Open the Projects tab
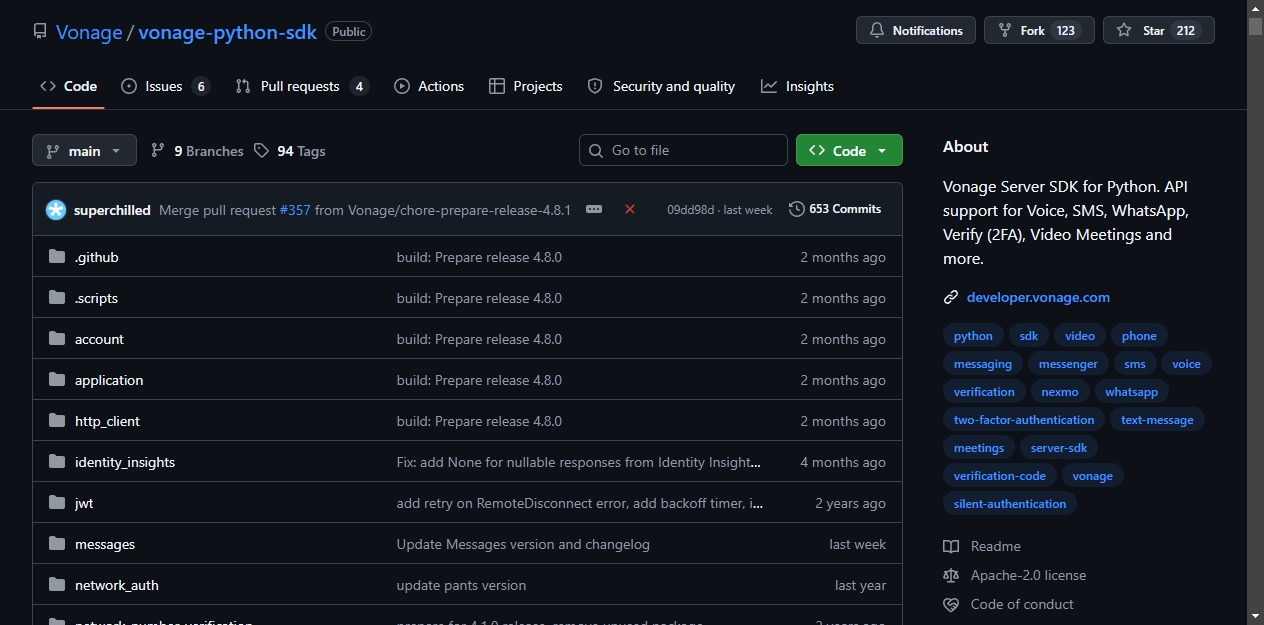1264x625 pixels. (x=526, y=86)
